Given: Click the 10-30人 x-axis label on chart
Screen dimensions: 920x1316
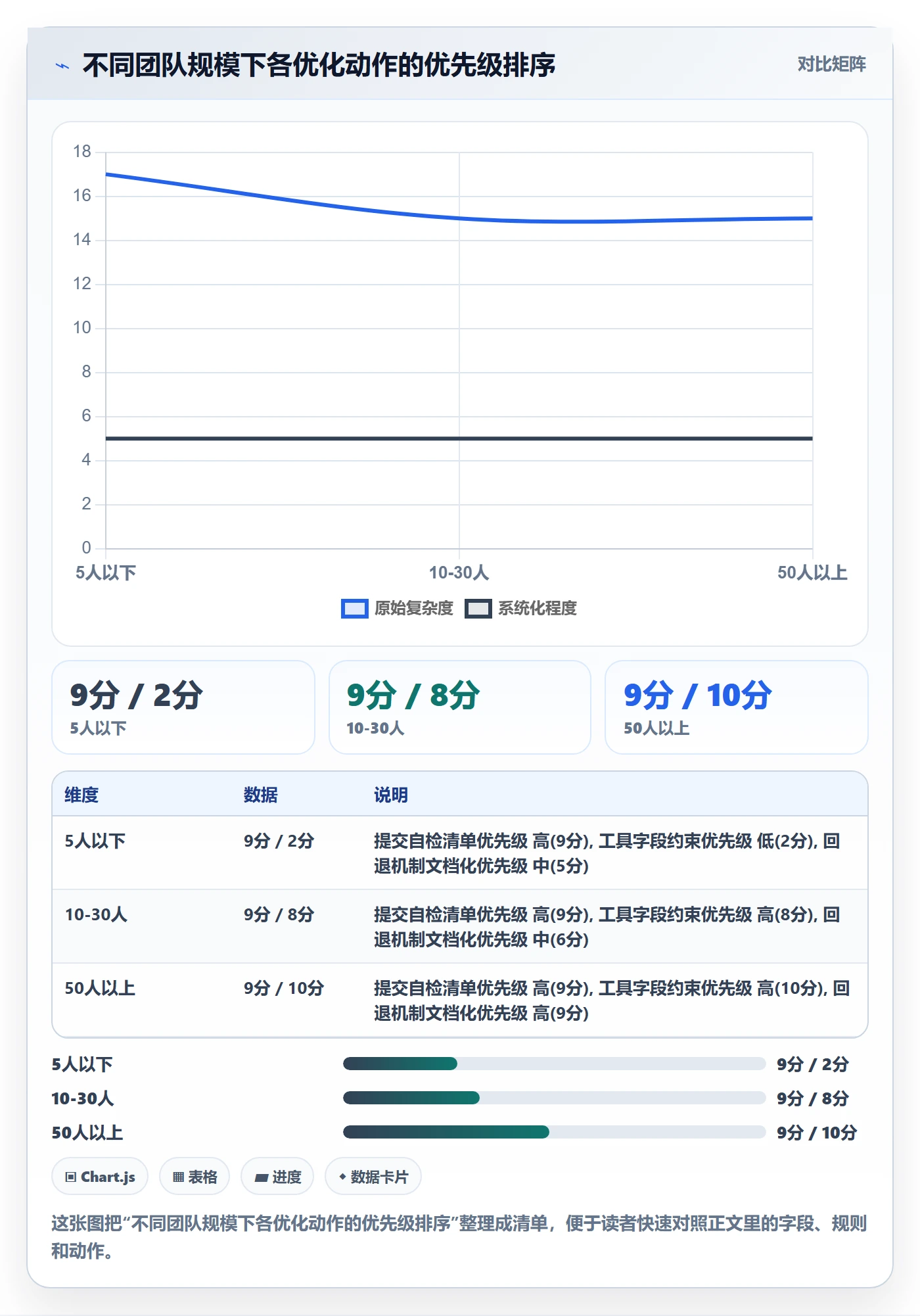Looking at the screenshot, I should 459,573.
